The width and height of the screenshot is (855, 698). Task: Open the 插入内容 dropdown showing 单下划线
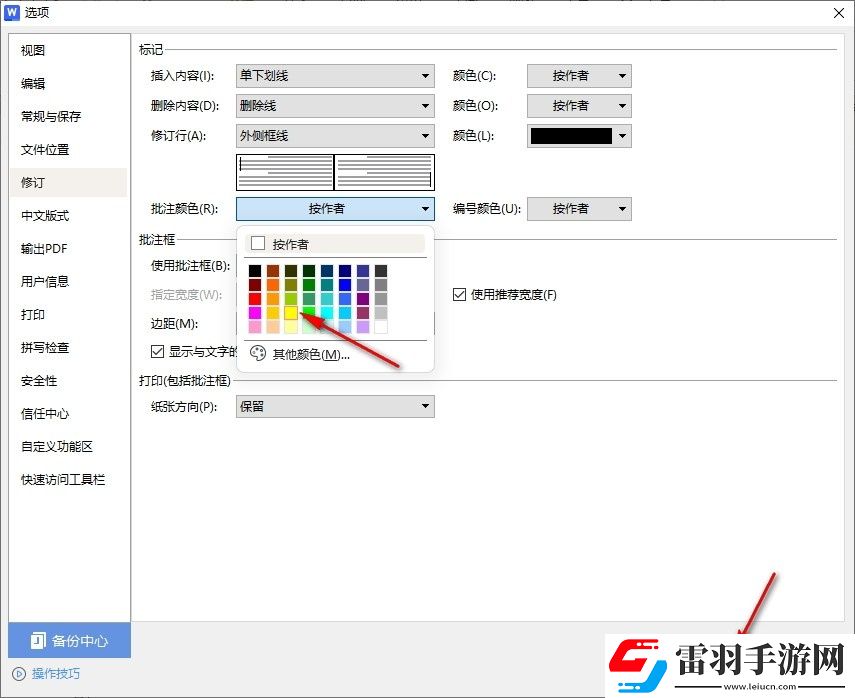coord(335,76)
